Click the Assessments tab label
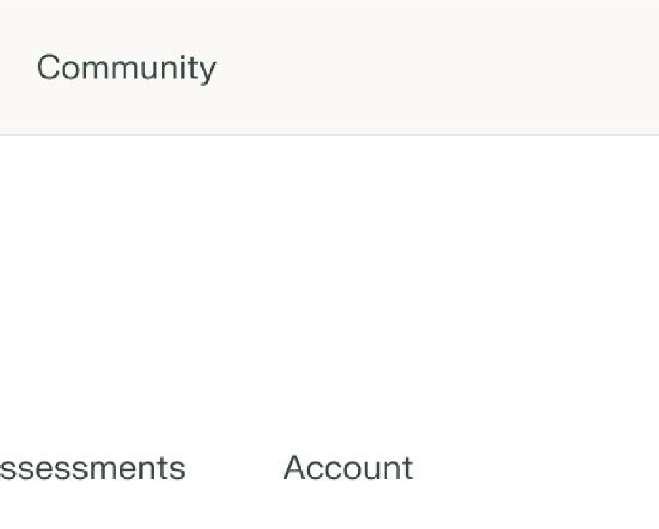The image size is (659, 529). click(x=92, y=468)
